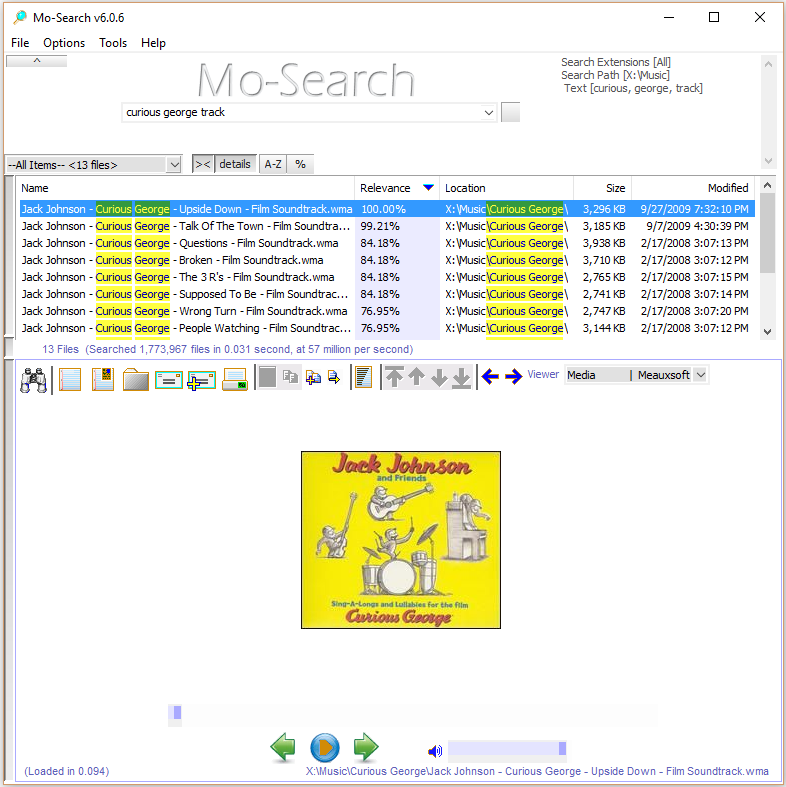Sort results by Name column header
Image resolution: width=786 pixels, height=787 pixels.
coord(185,188)
